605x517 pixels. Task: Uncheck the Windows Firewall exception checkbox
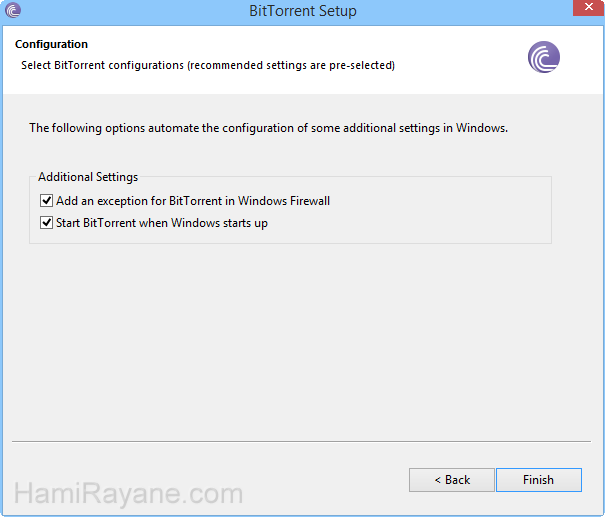tap(46, 201)
